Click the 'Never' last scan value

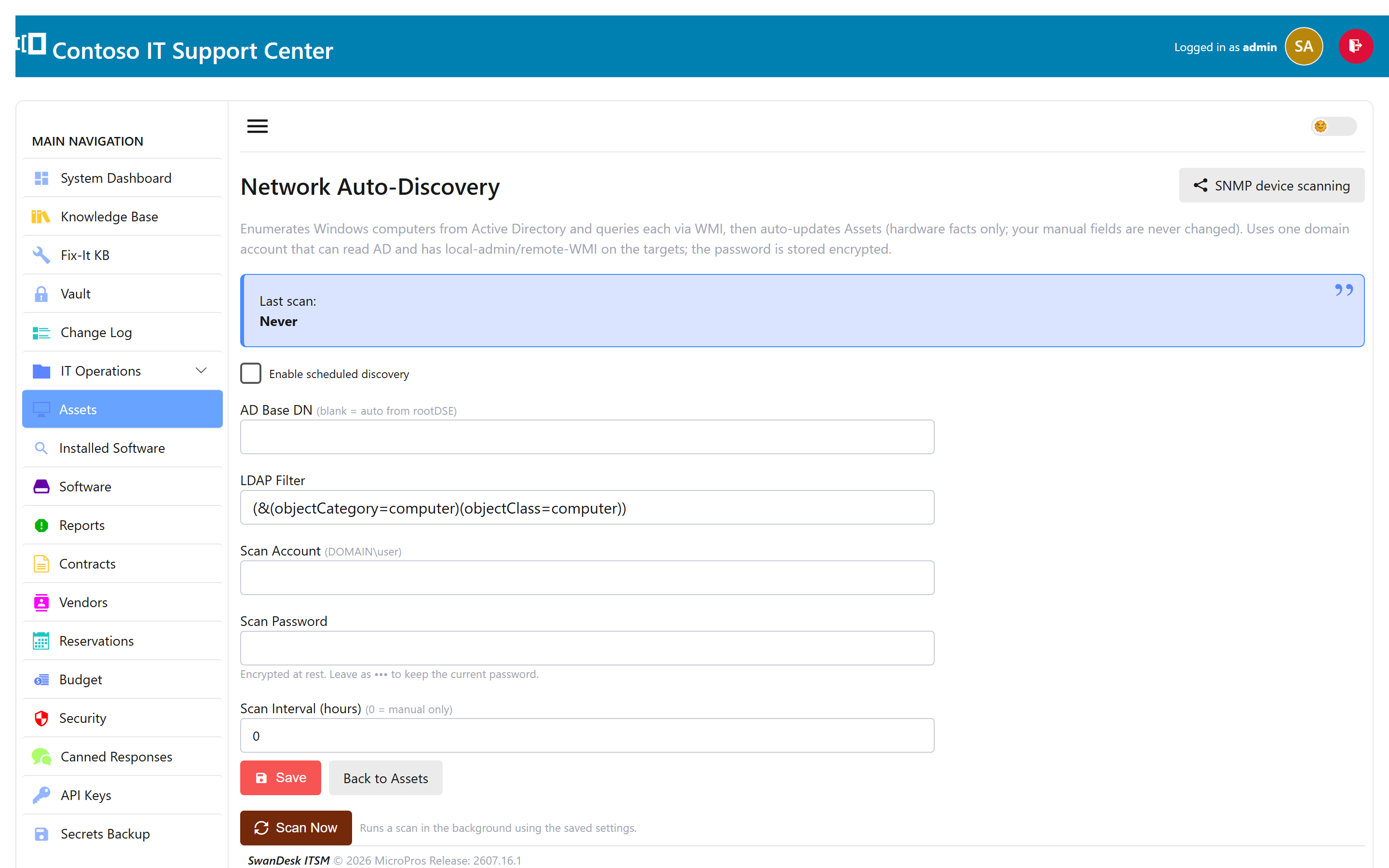pos(278,322)
